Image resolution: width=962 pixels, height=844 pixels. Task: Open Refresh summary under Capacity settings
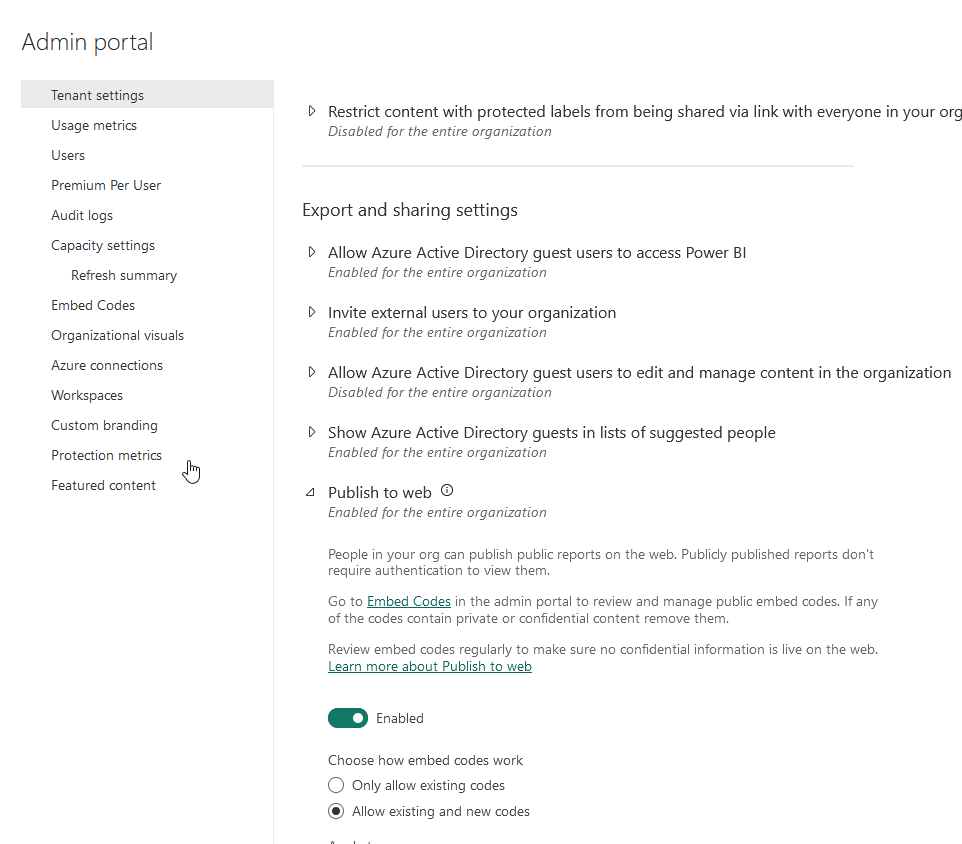124,275
